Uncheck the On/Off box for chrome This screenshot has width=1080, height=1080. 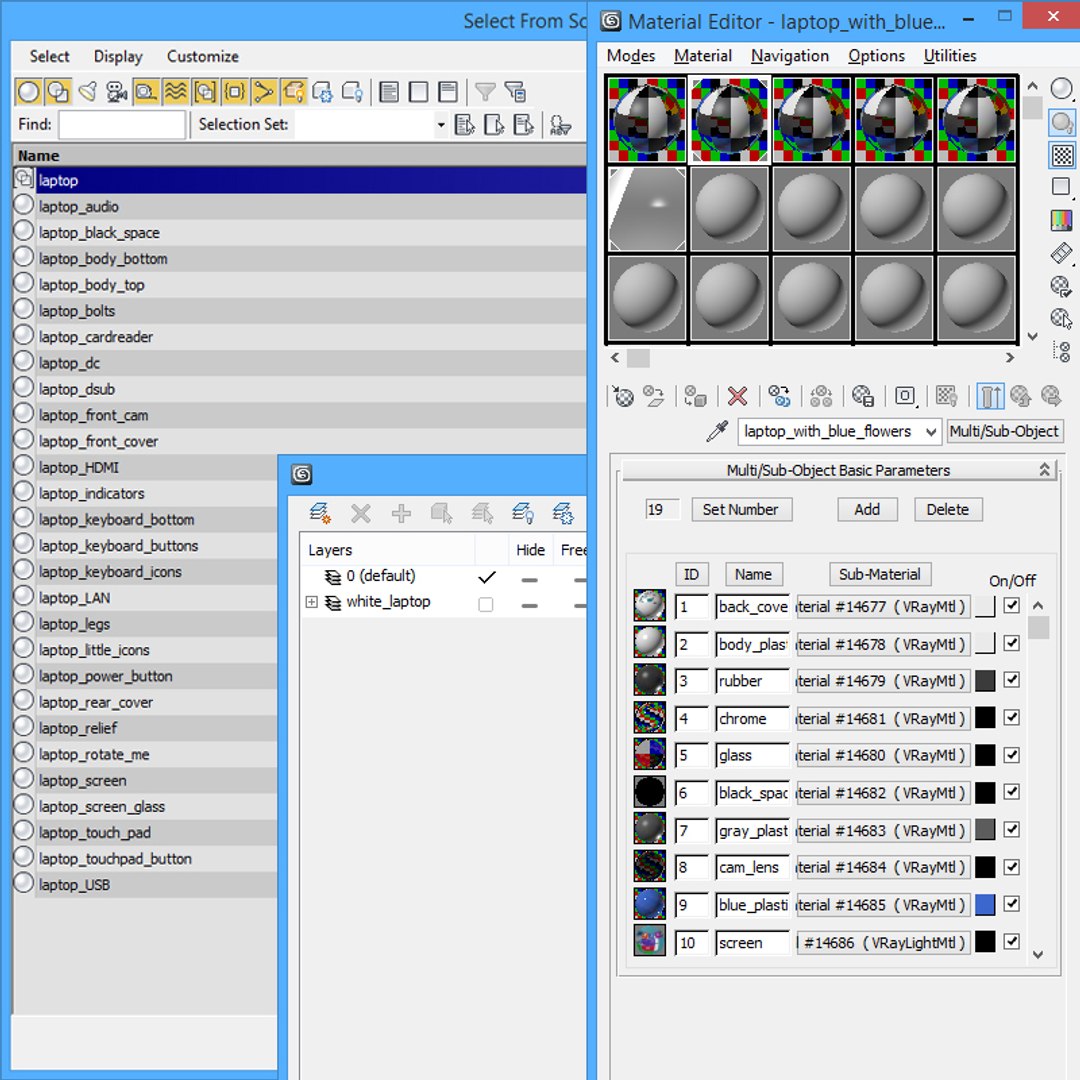click(1011, 717)
